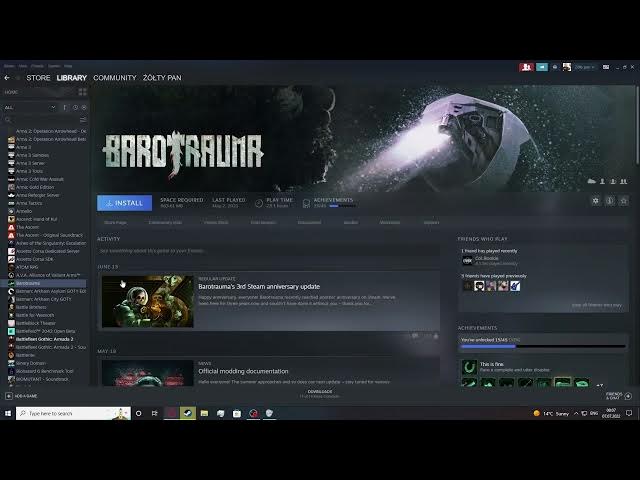Click the achievements progress bar in the sidebar
640x480 pixels.
(x=543, y=347)
